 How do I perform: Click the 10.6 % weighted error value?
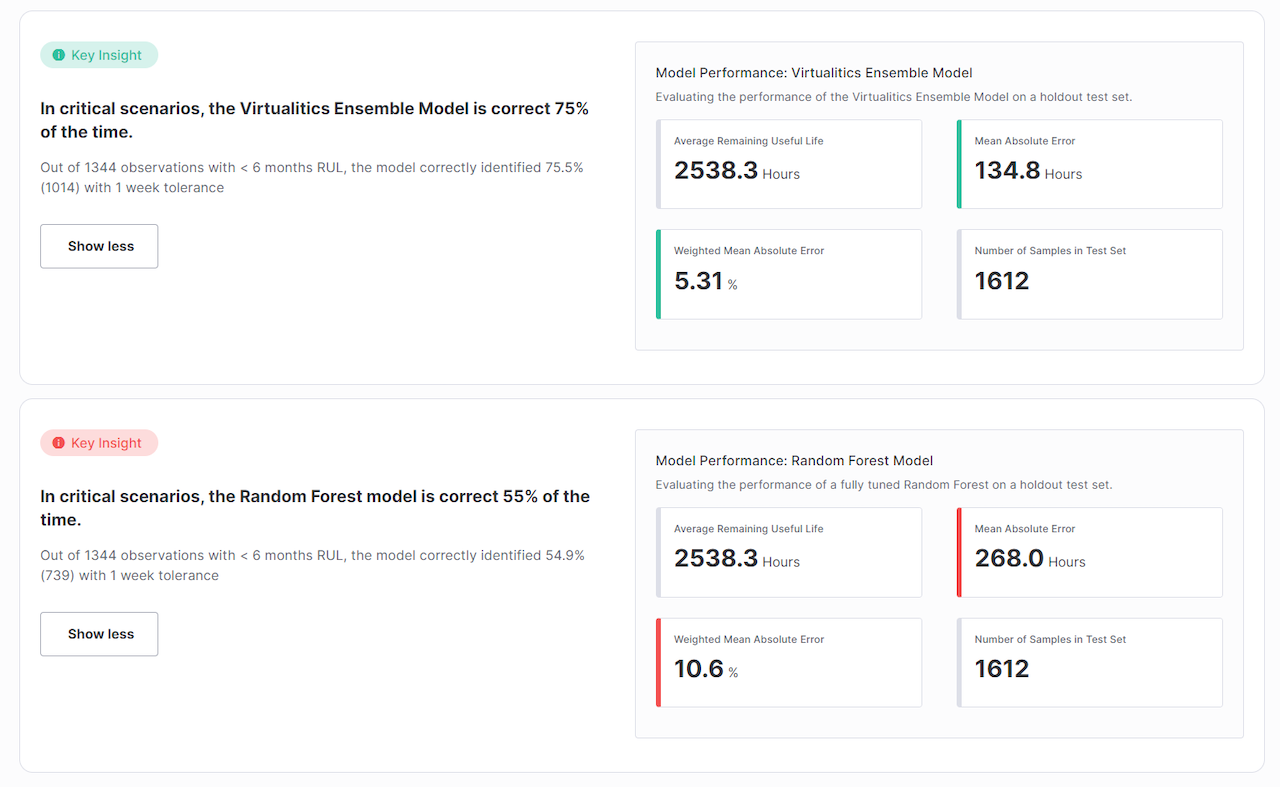(x=706, y=670)
